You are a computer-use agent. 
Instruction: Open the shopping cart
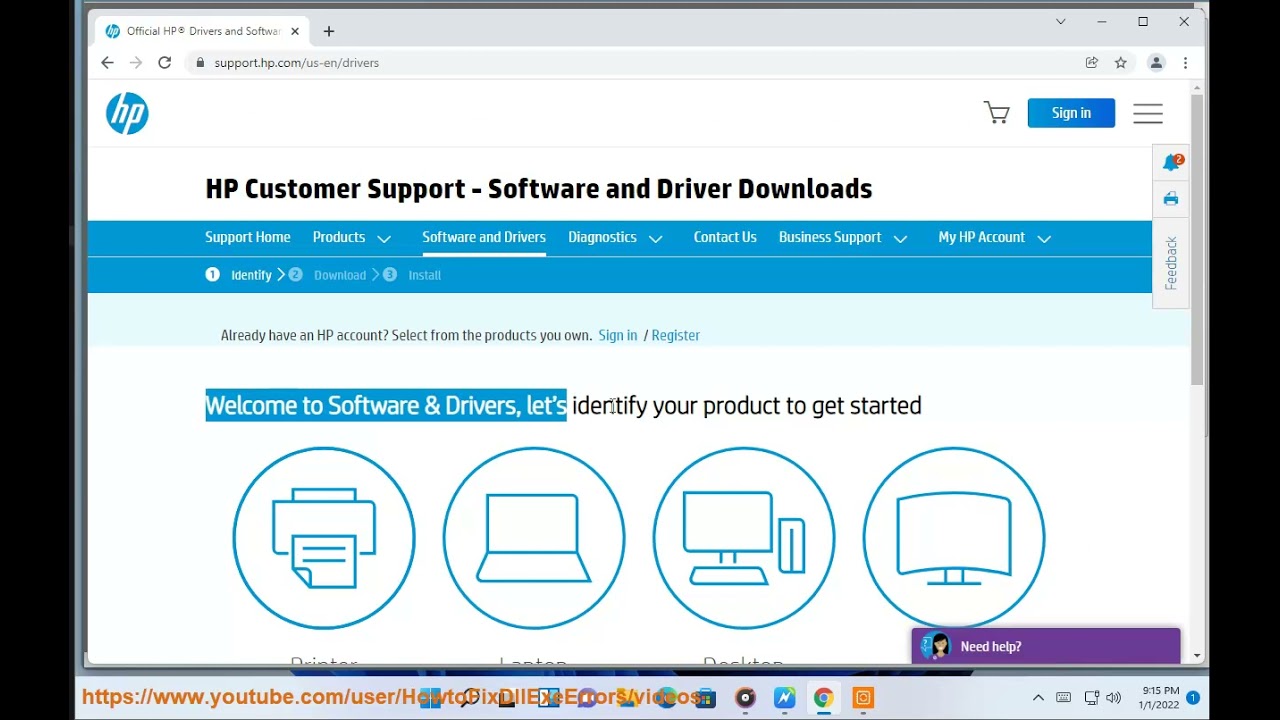point(996,113)
